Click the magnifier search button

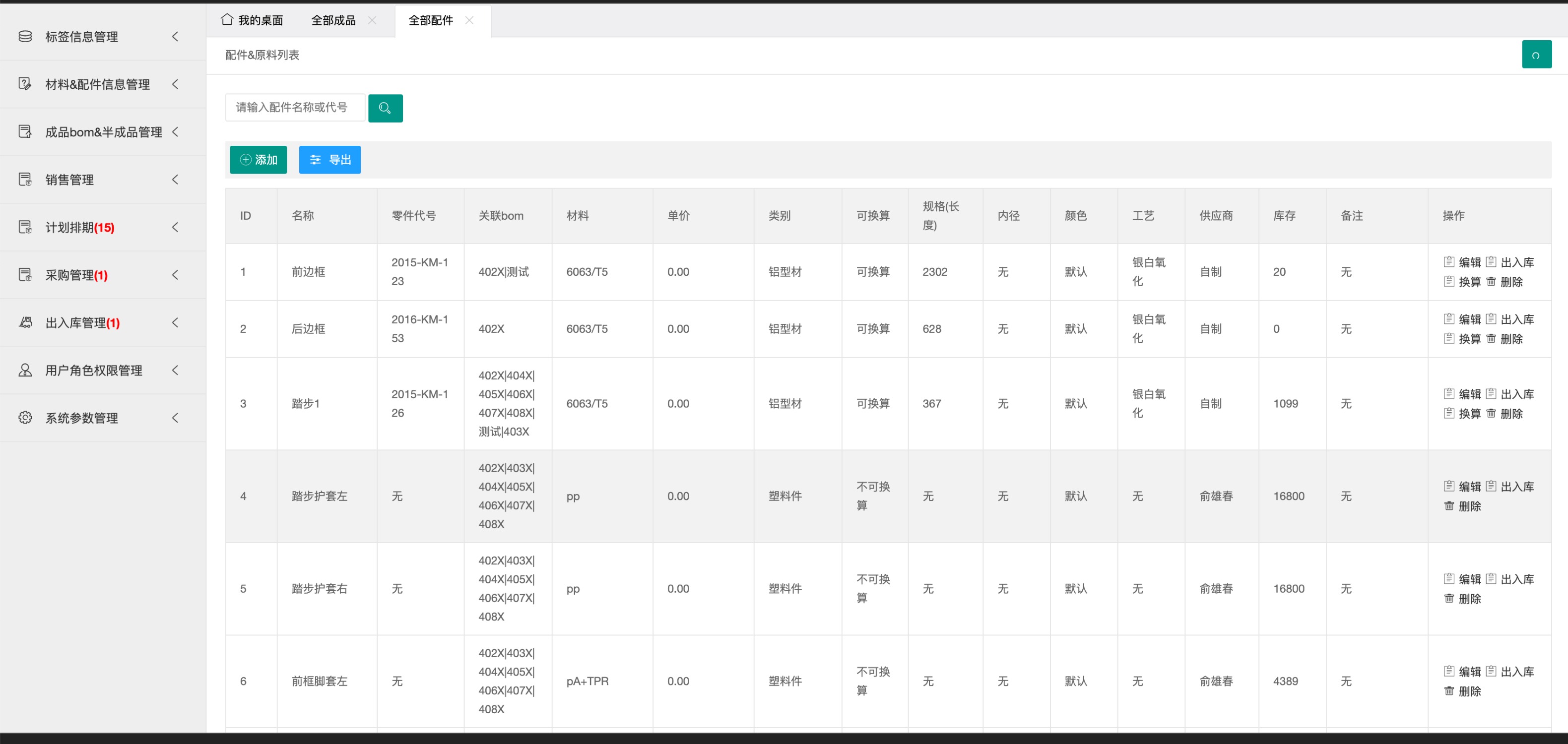click(385, 108)
